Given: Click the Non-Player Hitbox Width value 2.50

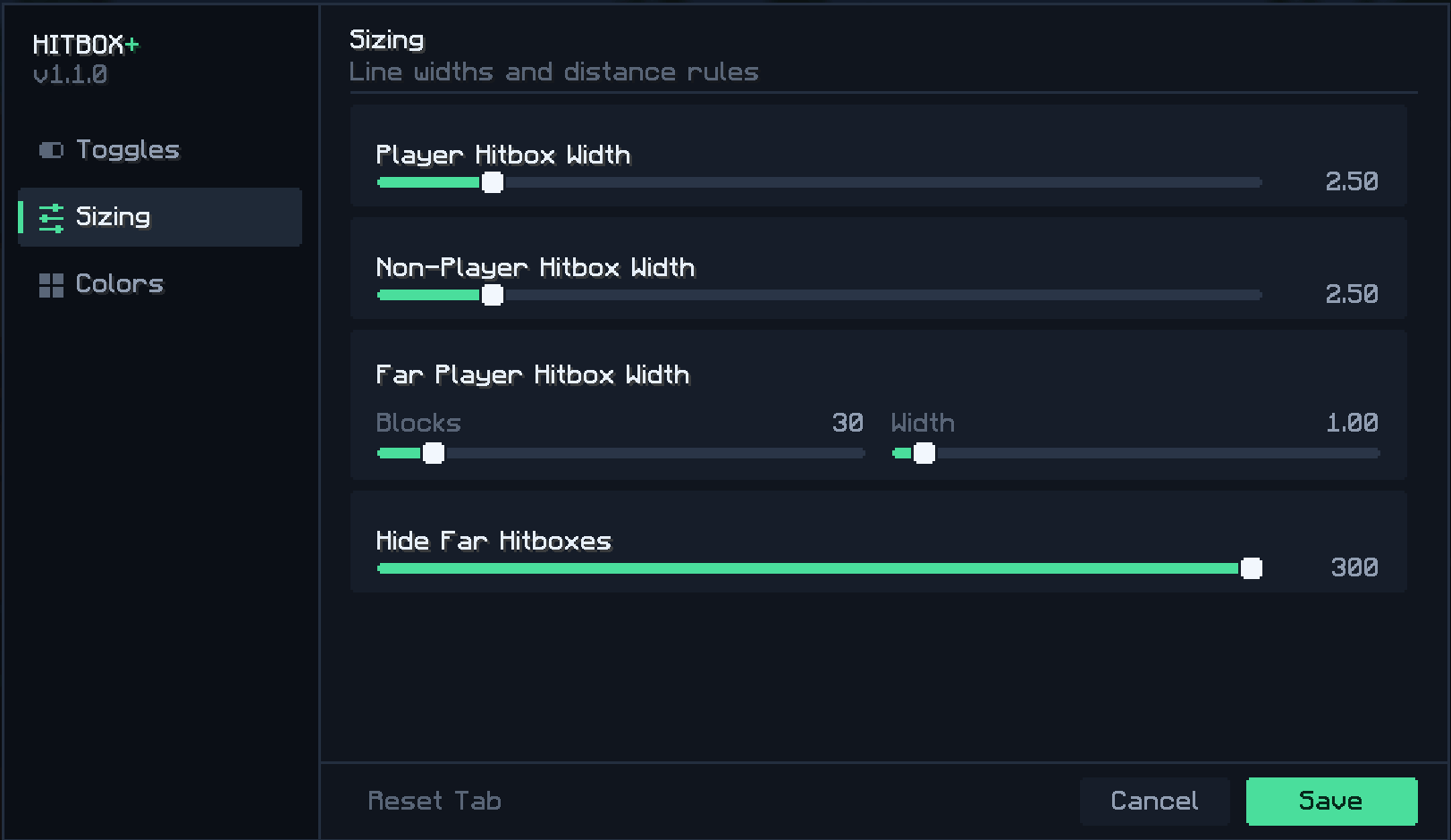Looking at the screenshot, I should tap(1352, 294).
